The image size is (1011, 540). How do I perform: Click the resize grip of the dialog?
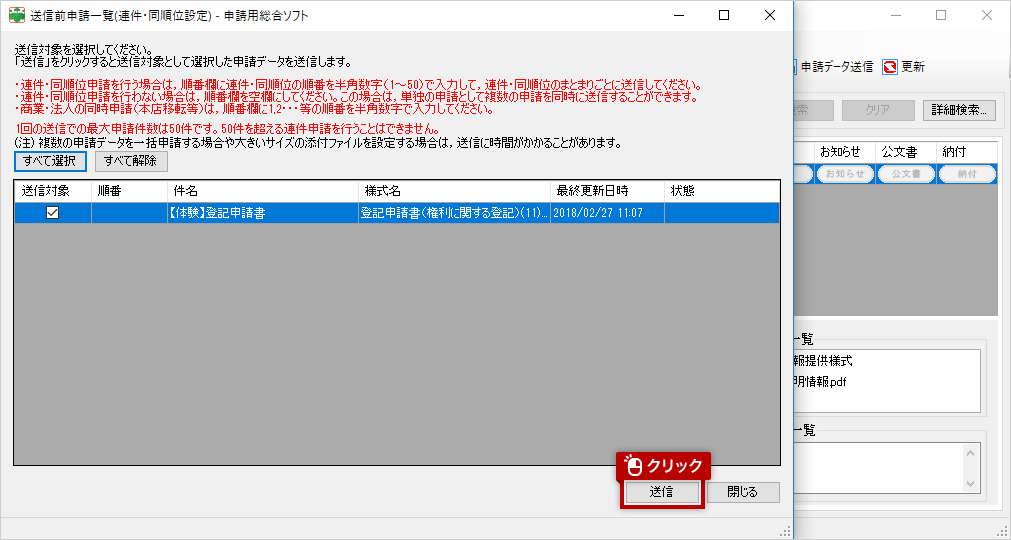click(x=785, y=532)
